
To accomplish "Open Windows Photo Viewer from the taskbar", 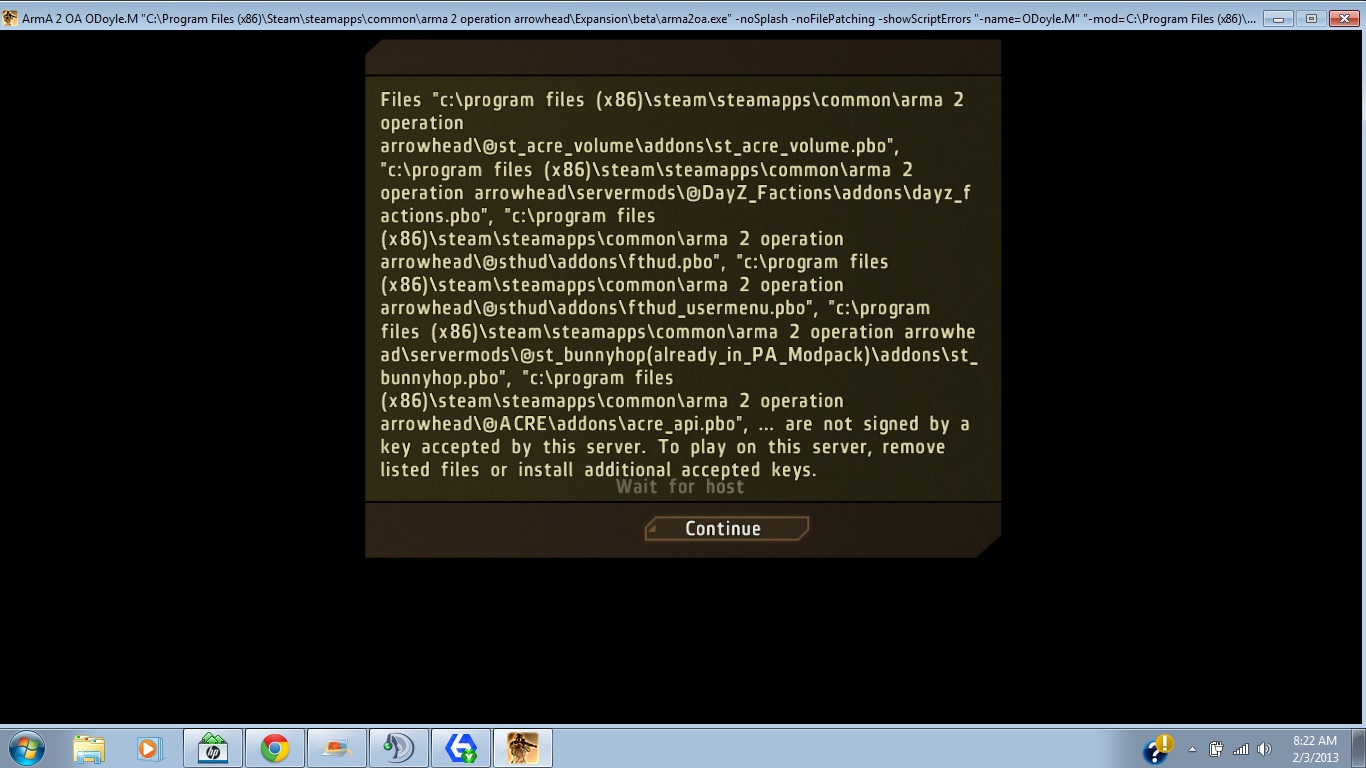I will pyautogui.click(x=337, y=747).
